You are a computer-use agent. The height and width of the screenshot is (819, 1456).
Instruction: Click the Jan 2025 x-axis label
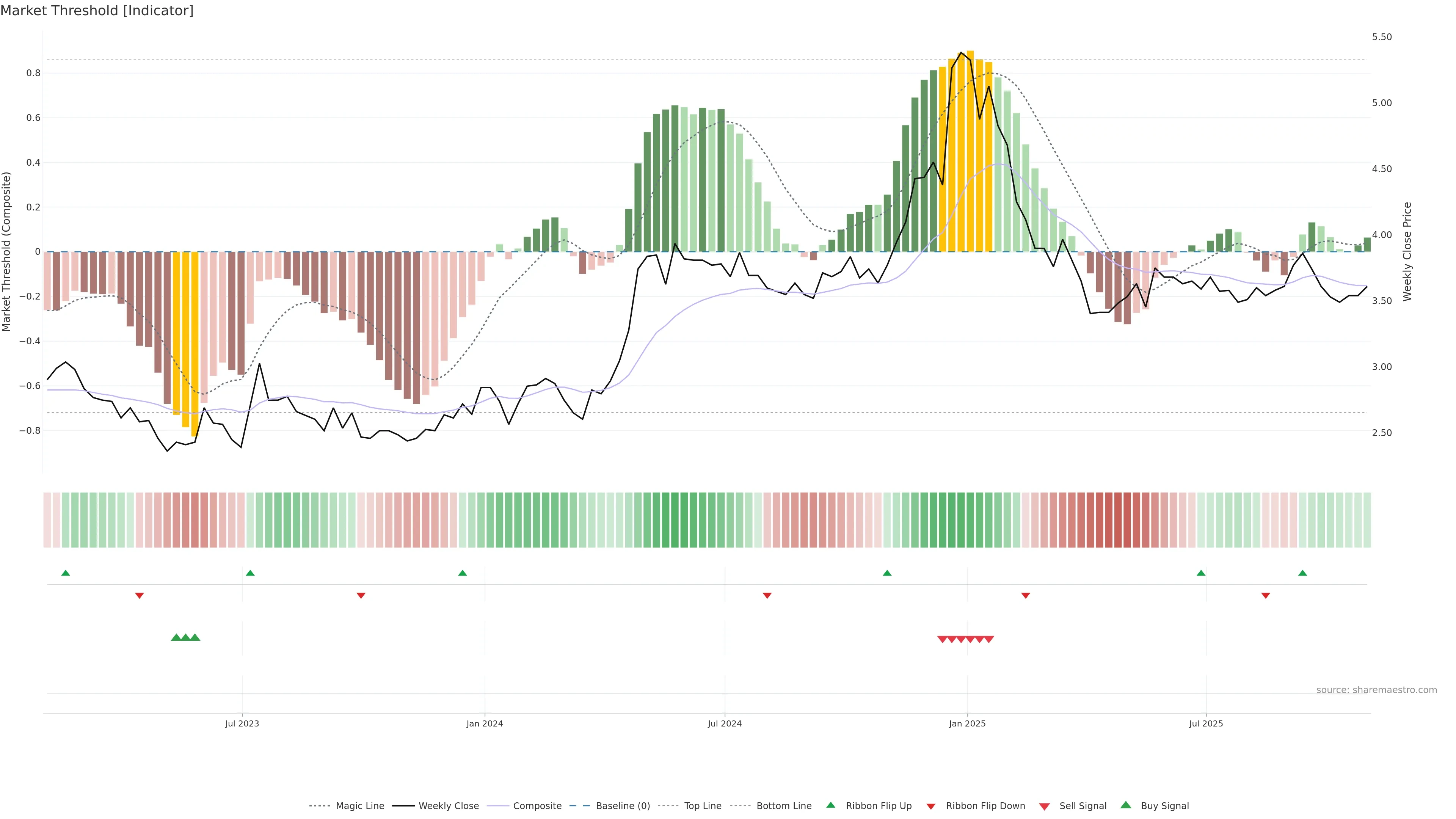(x=967, y=723)
